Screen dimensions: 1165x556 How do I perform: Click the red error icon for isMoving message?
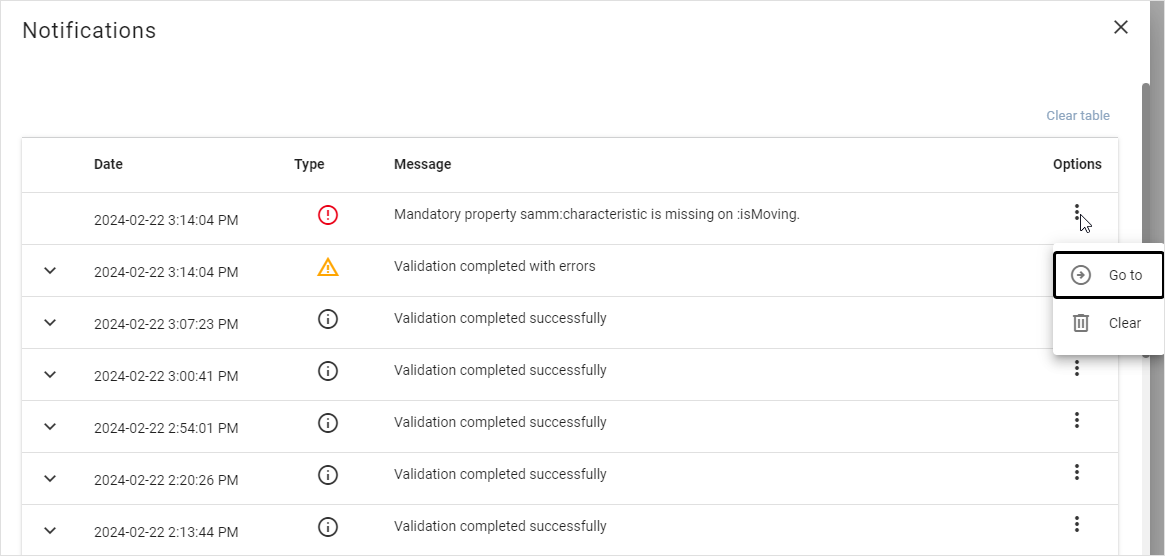click(x=327, y=214)
